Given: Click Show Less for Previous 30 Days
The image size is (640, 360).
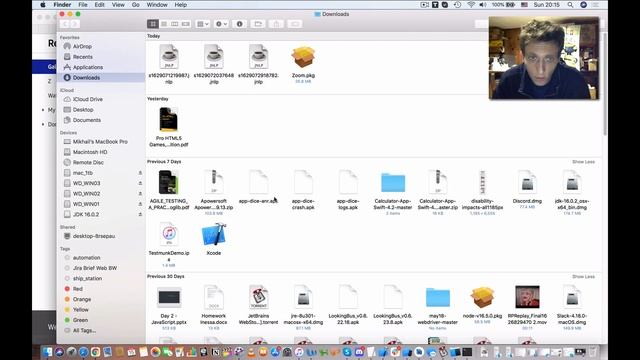Looking at the screenshot, I should [583, 277].
